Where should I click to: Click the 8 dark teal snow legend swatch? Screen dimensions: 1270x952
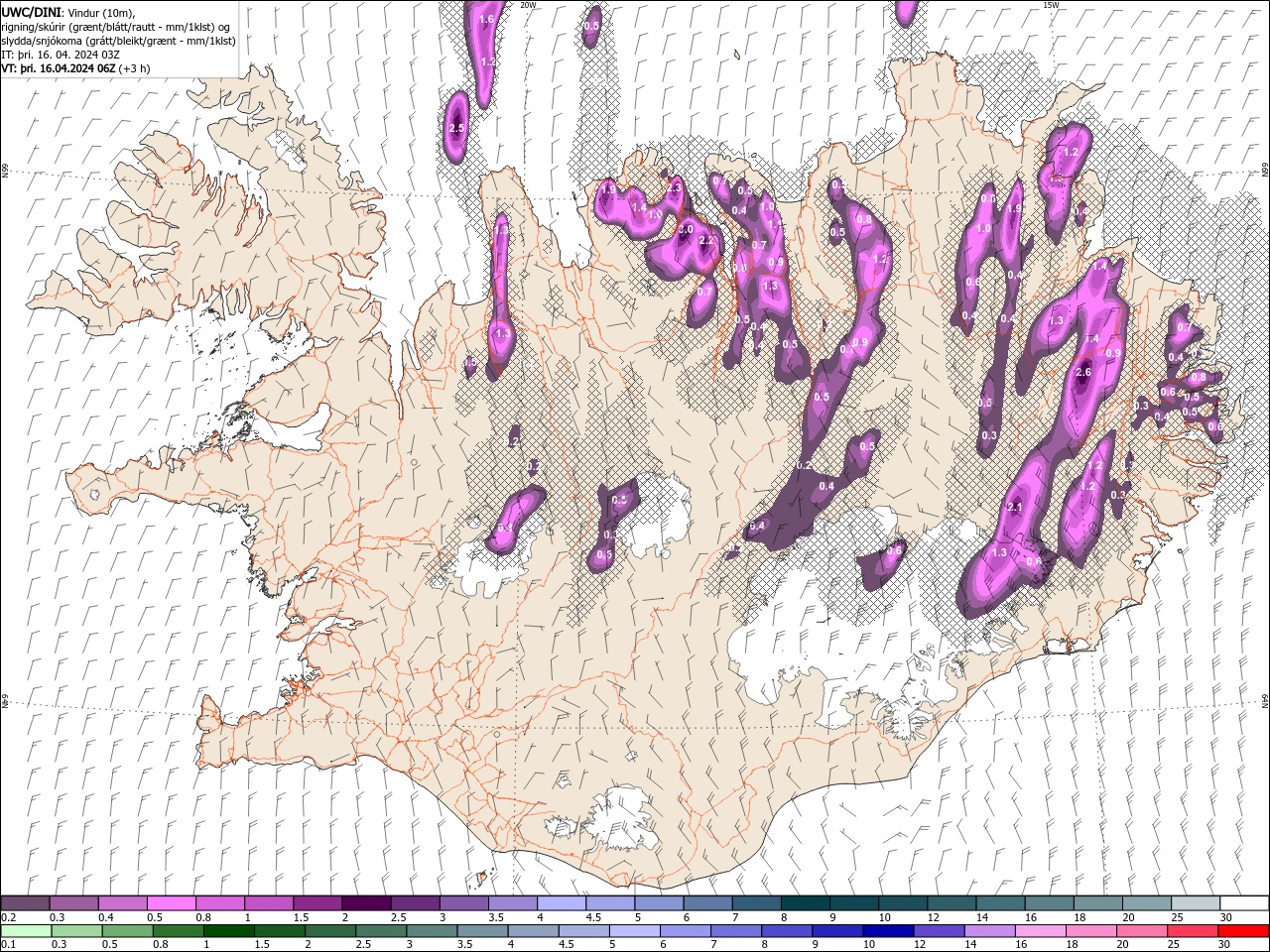(x=806, y=903)
